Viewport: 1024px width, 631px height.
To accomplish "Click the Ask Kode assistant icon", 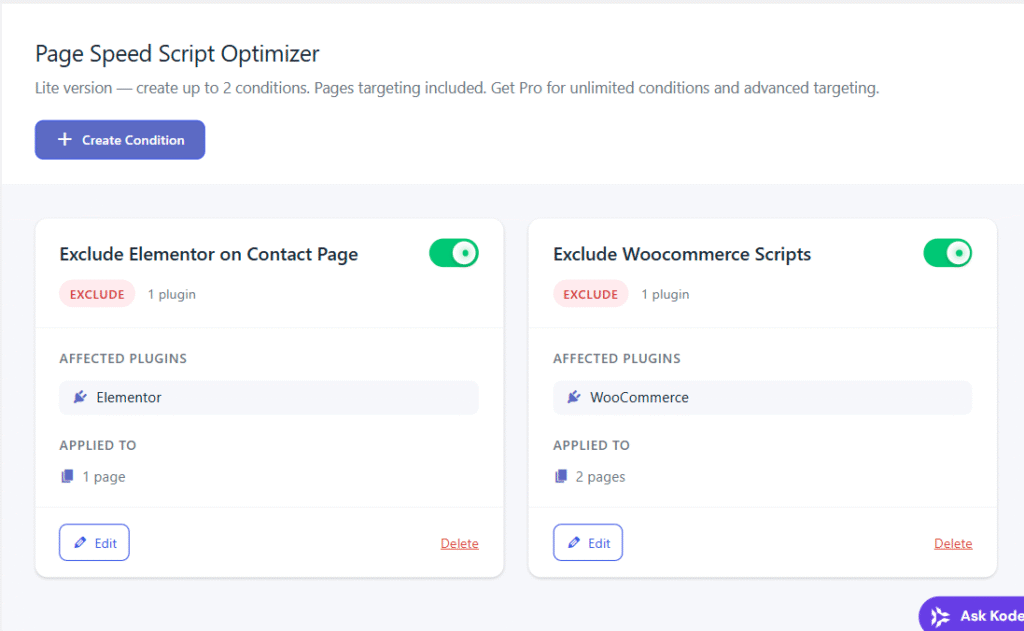I will [x=940, y=616].
